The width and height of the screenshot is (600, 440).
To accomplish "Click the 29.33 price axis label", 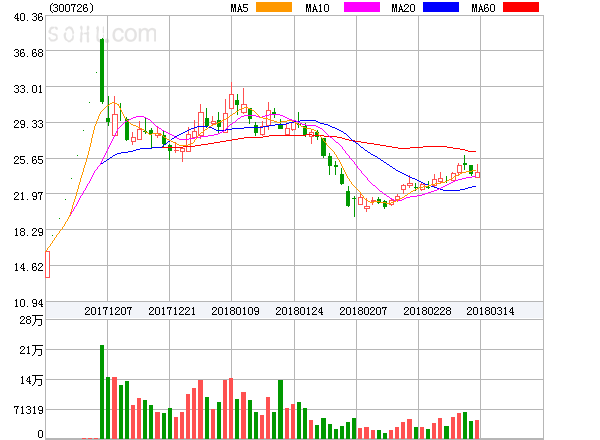I will click(28, 124).
